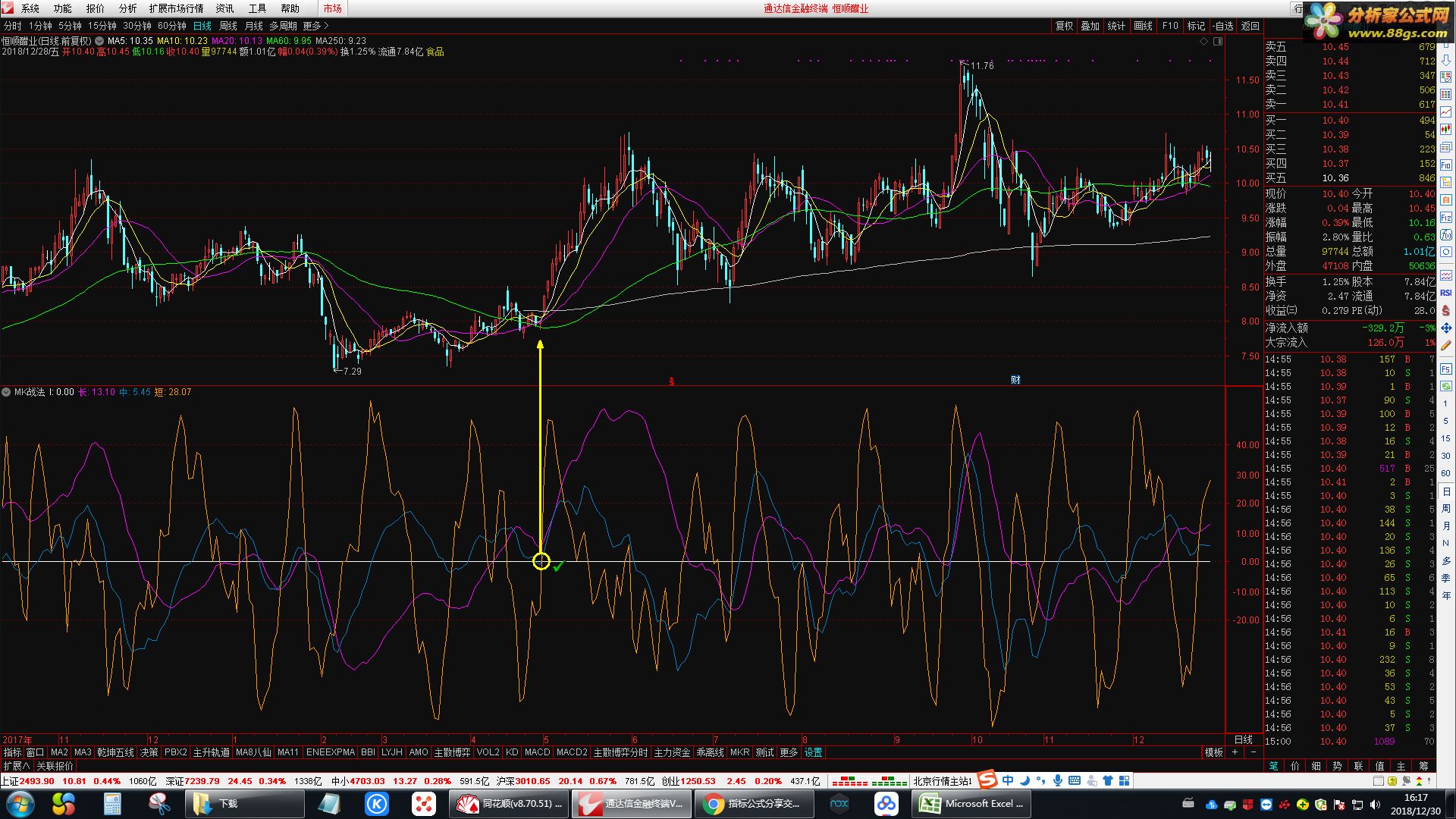Viewport: 1456px width, 819px height.
Task: Click the F10 company info sidebar icon
Action: tap(1446, 165)
